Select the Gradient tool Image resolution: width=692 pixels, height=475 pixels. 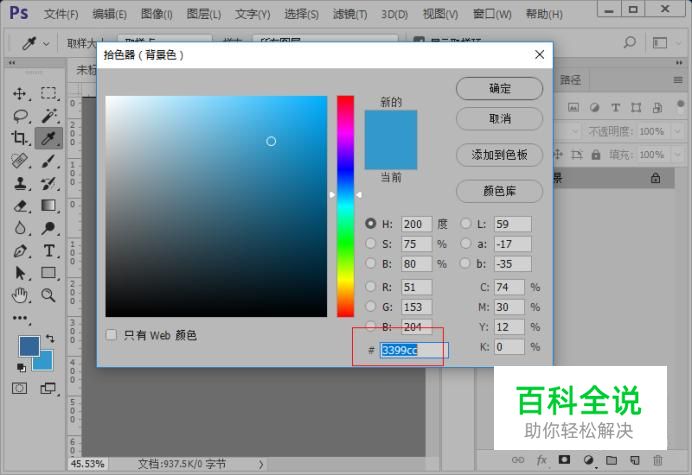tap(49, 206)
